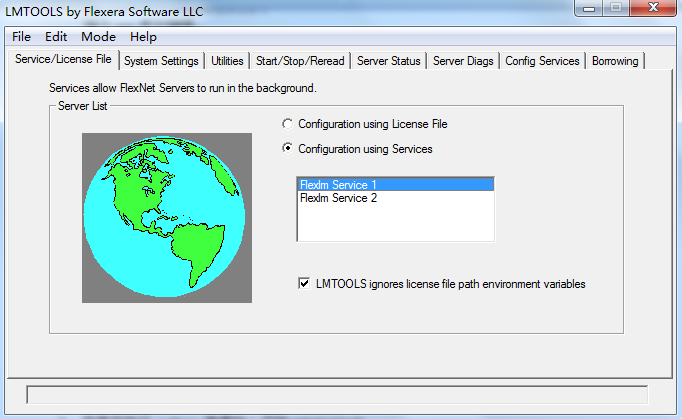Select Flexlm Service 1 in list
This screenshot has width=682, height=419.
click(x=396, y=185)
